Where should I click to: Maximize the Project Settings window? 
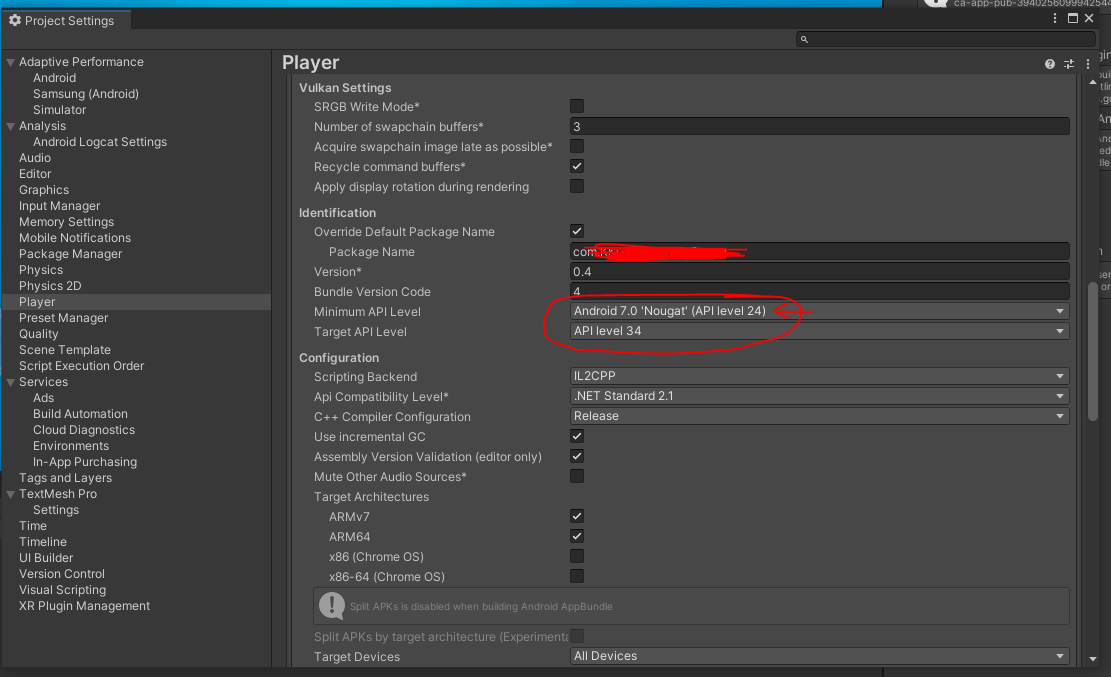[x=1073, y=18]
